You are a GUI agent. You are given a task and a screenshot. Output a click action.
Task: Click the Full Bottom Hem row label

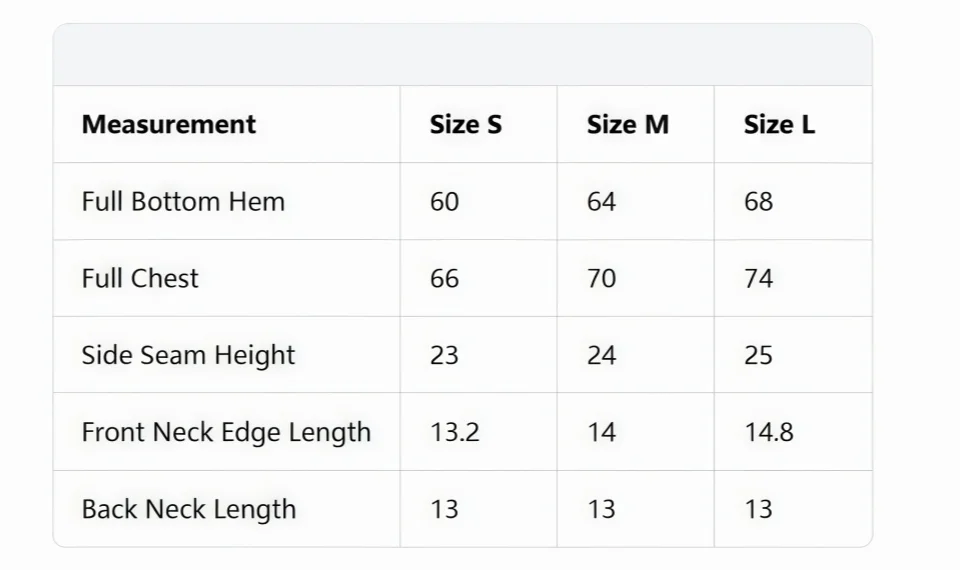click(x=183, y=201)
